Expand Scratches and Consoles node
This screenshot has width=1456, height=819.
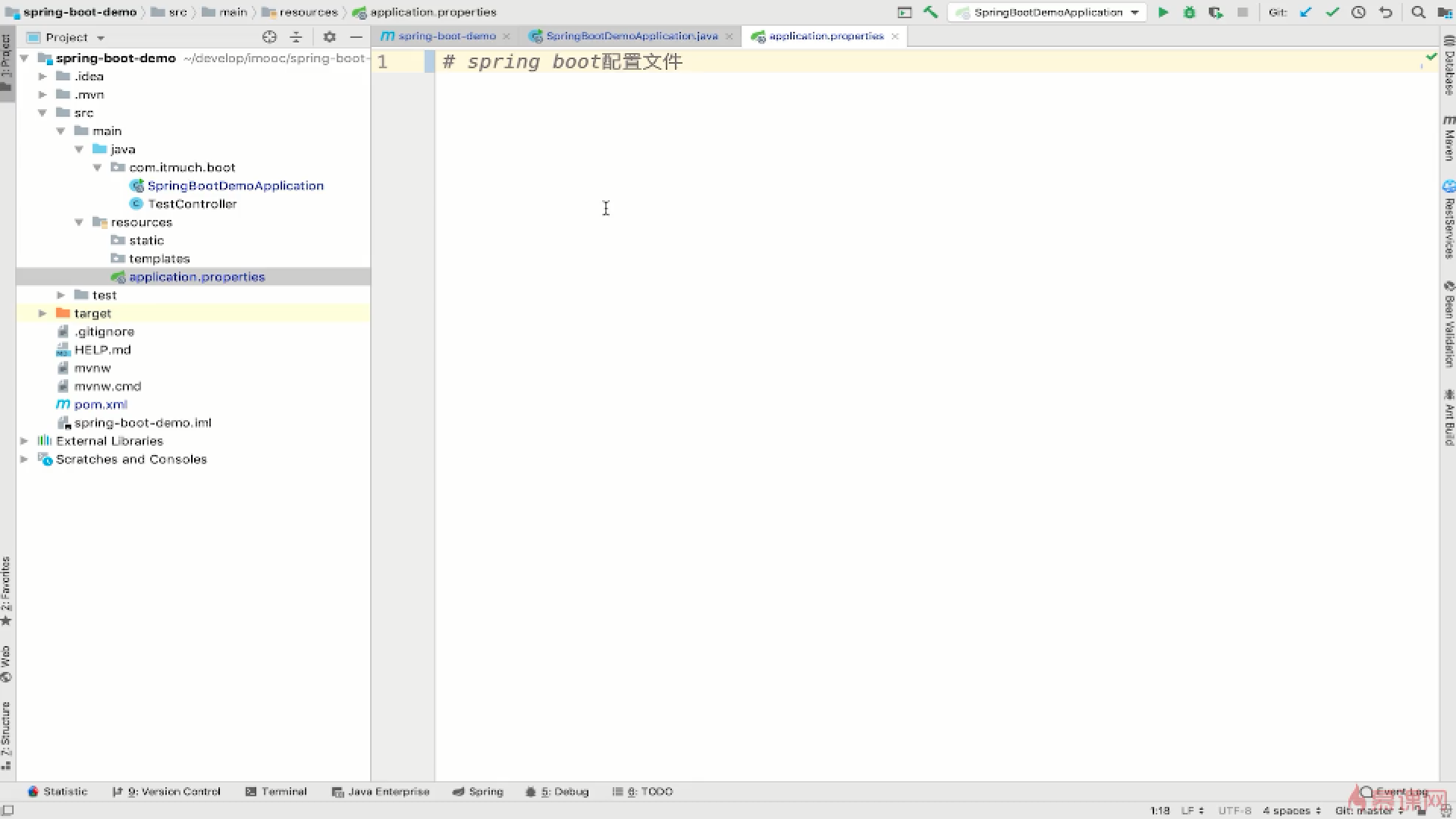pos(24,459)
